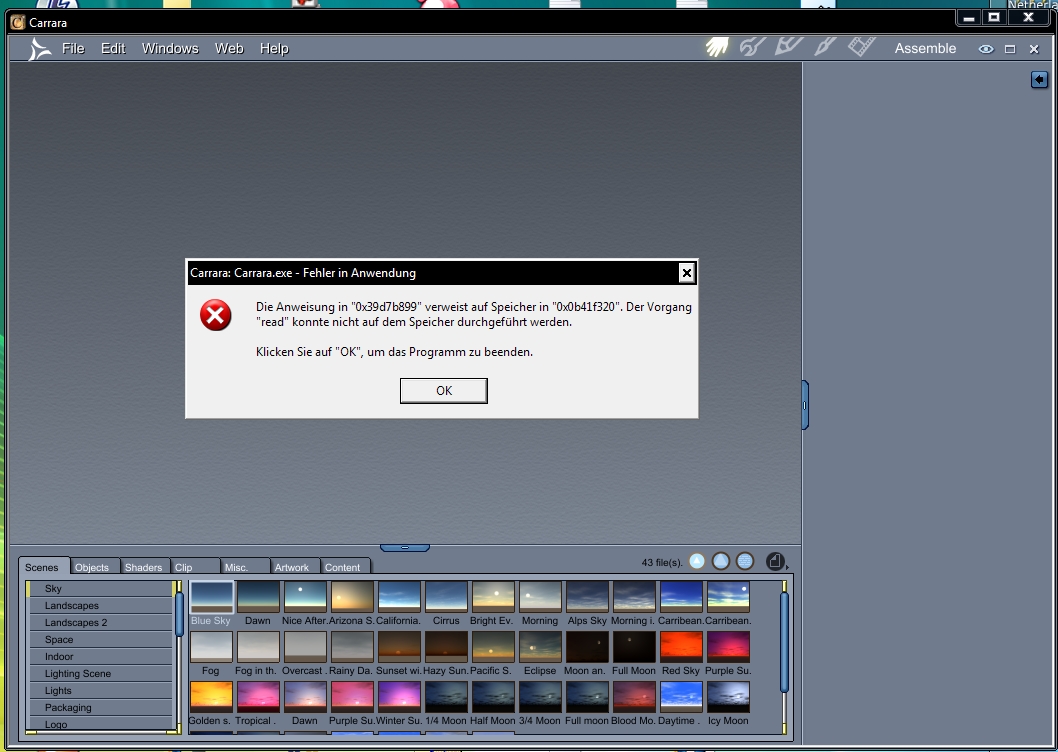Click the 43 file(s). count text
Viewport: 1058px width, 752px height.
pos(662,562)
